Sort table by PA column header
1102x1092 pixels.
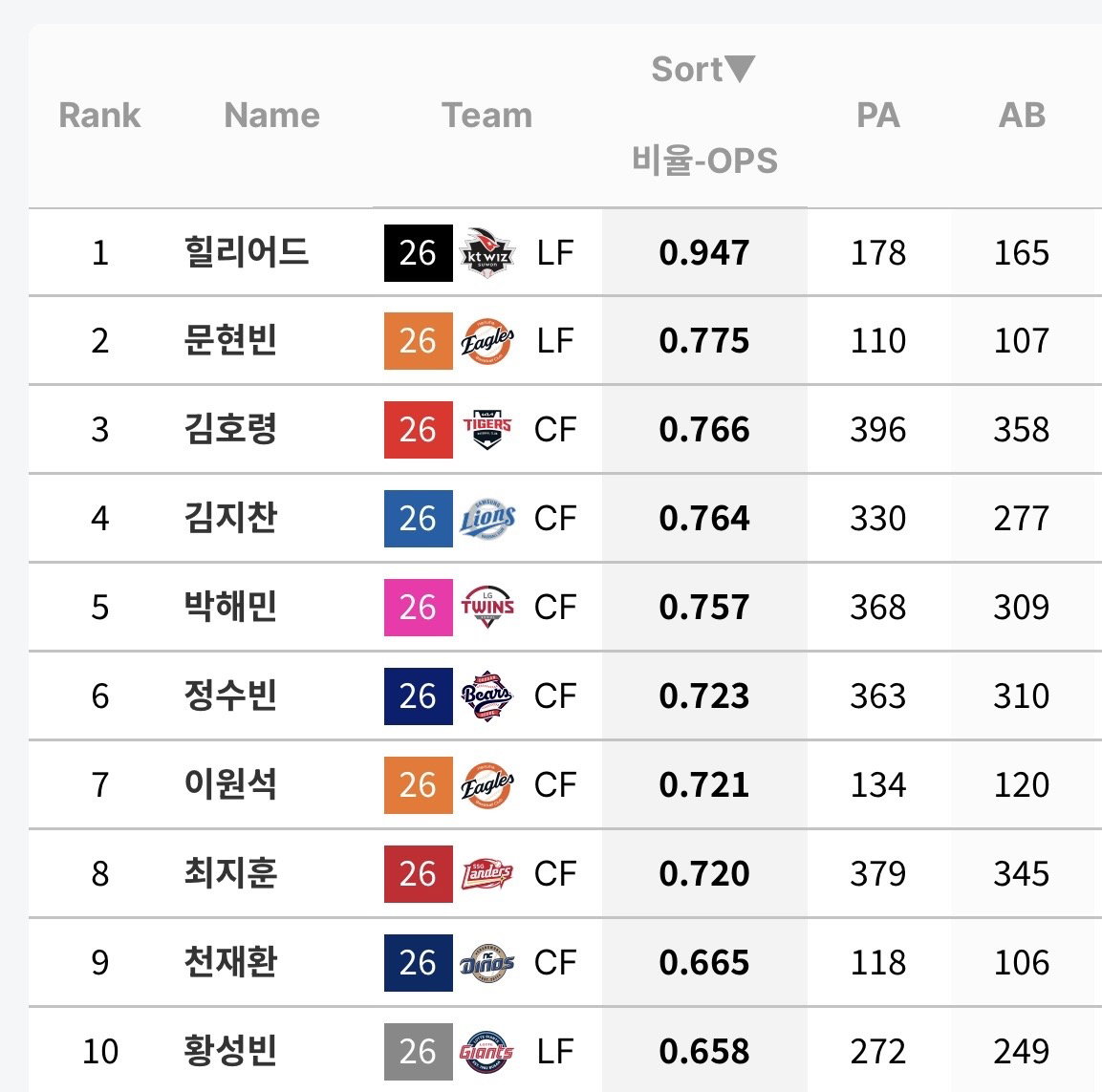877,116
